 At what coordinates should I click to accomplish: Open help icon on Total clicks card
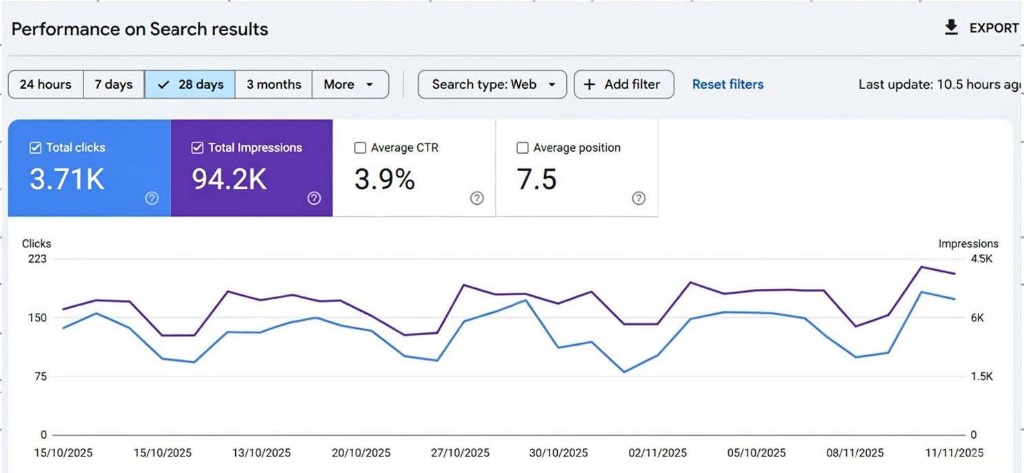click(152, 198)
